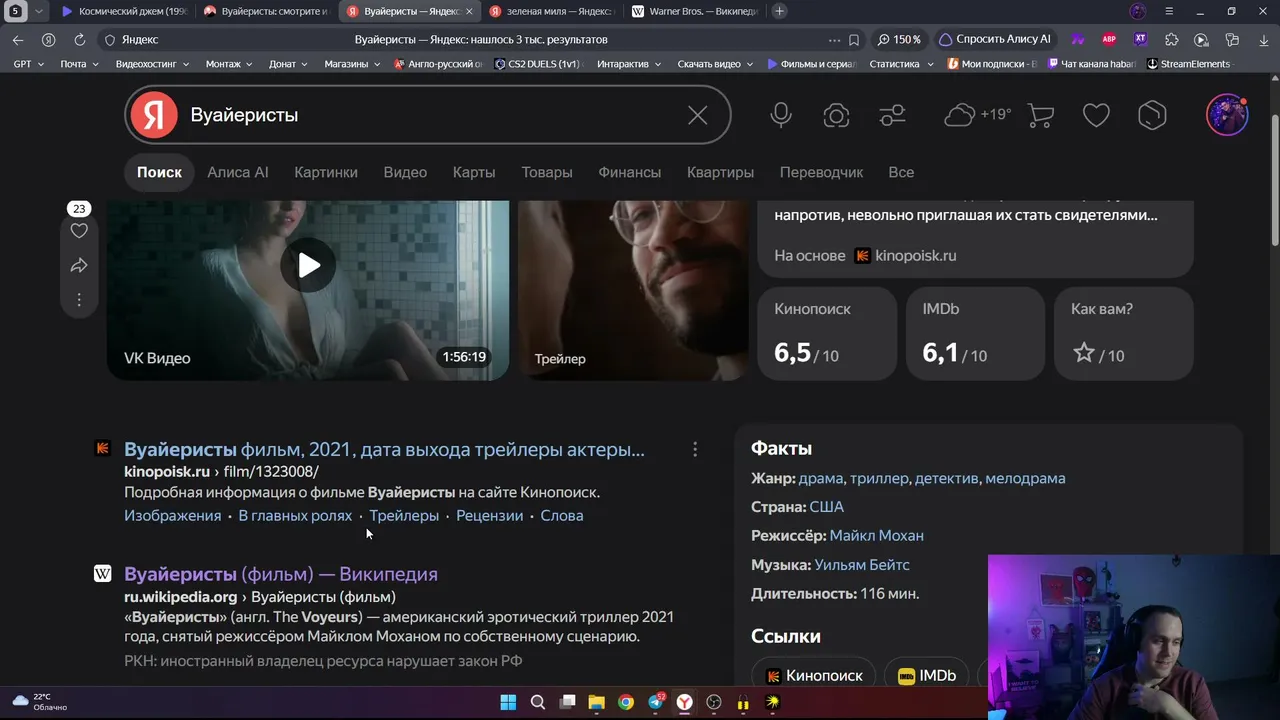Open the Рецензии sitelink
This screenshot has width=1280, height=720.
pos(490,516)
